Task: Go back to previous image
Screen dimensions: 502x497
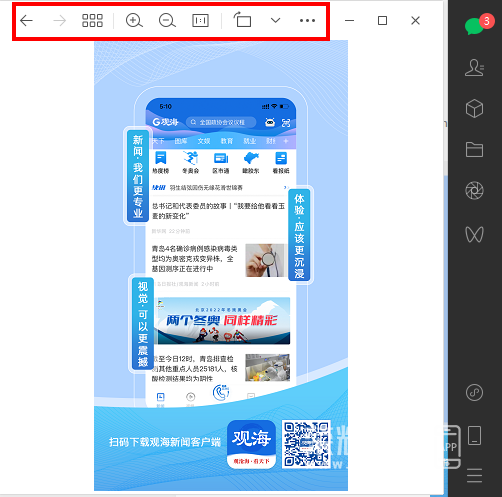Action: (x=26, y=21)
